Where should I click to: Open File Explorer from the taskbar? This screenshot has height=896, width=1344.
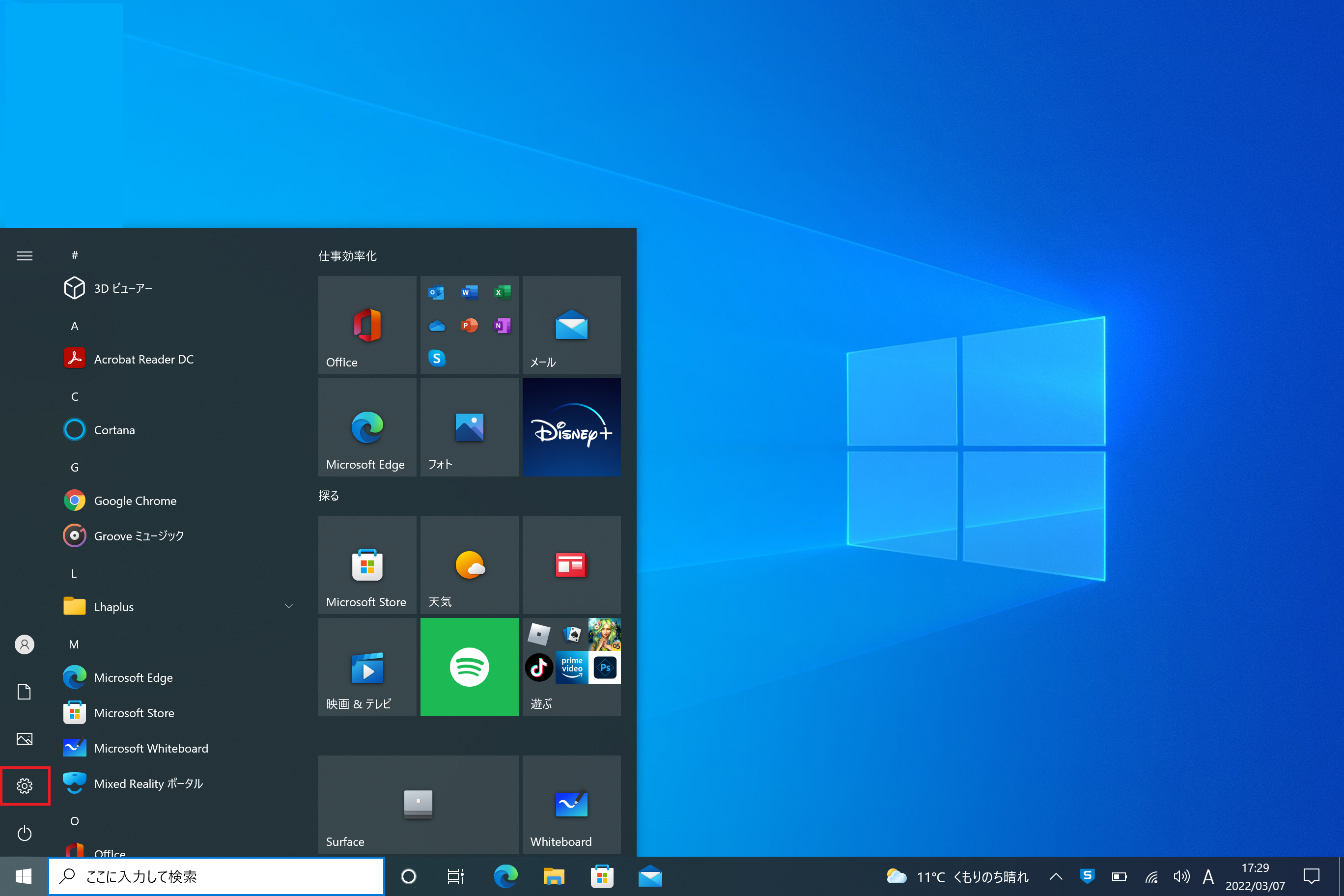coord(554,876)
